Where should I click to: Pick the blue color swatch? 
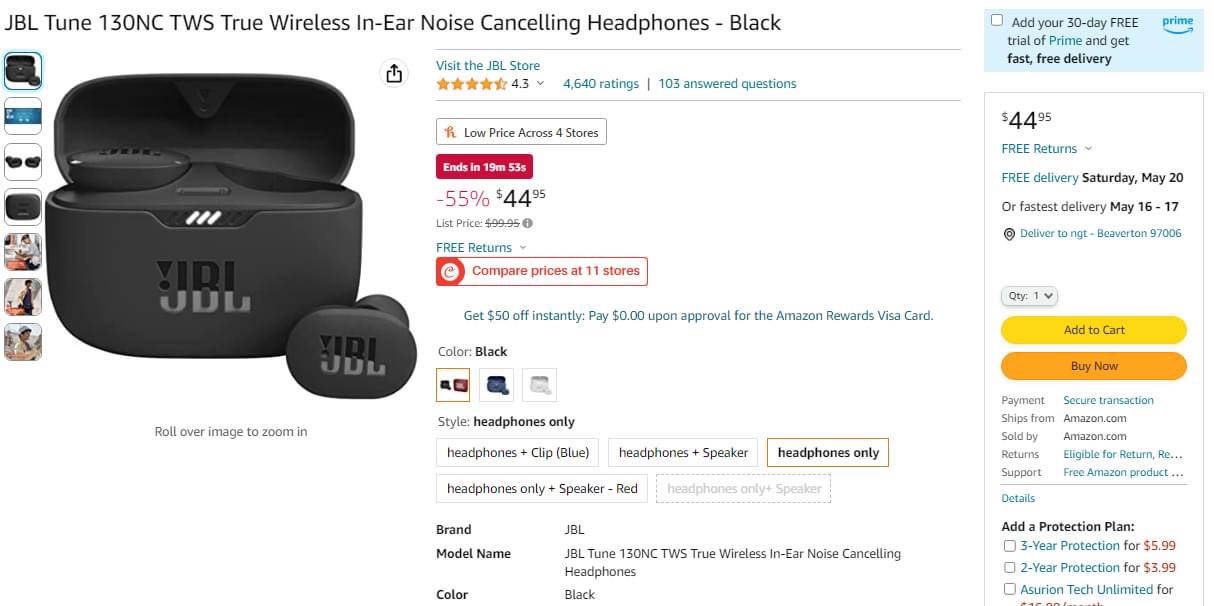[x=497, y=384]
